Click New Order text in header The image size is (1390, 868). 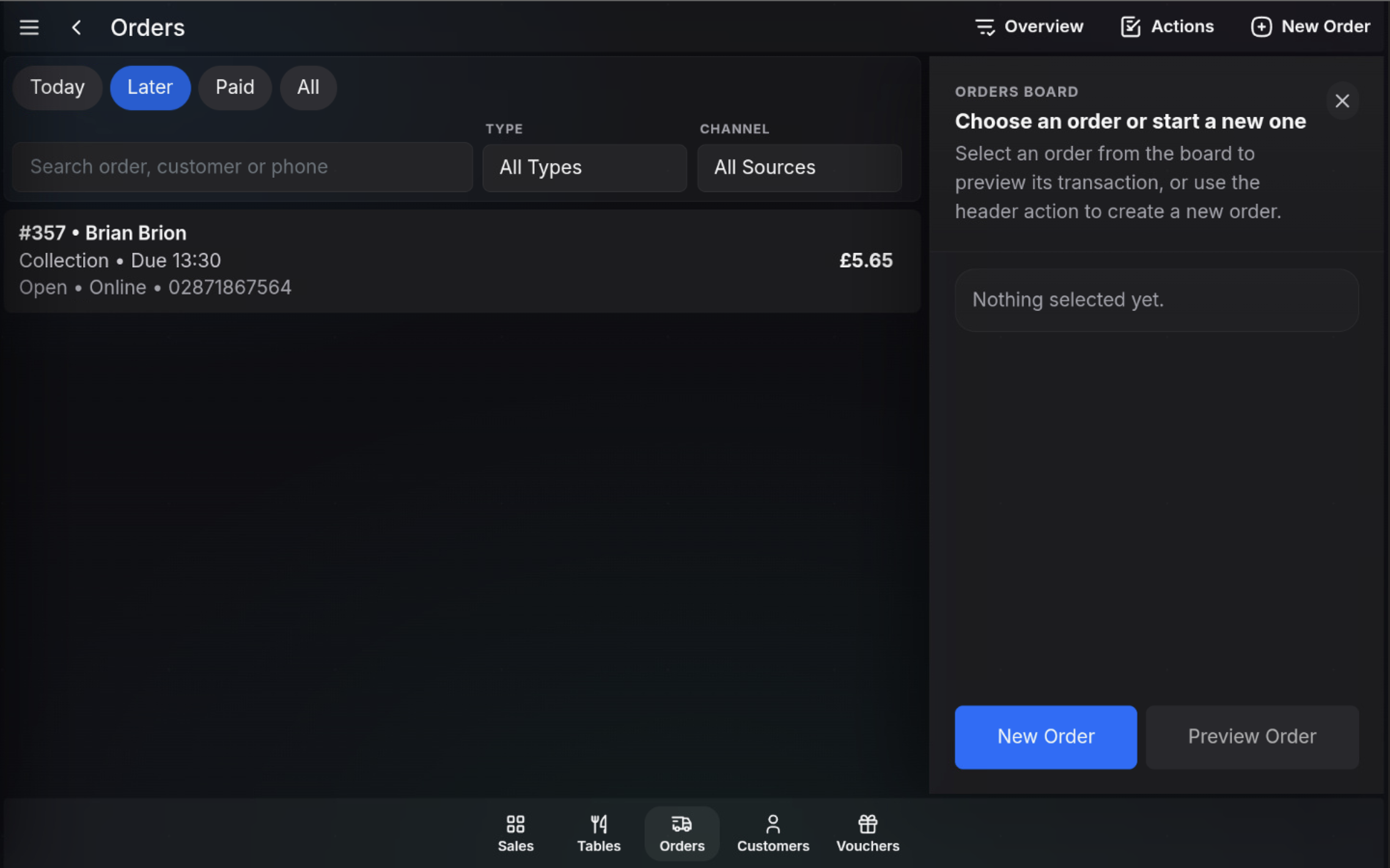[x=1325, y=27]
